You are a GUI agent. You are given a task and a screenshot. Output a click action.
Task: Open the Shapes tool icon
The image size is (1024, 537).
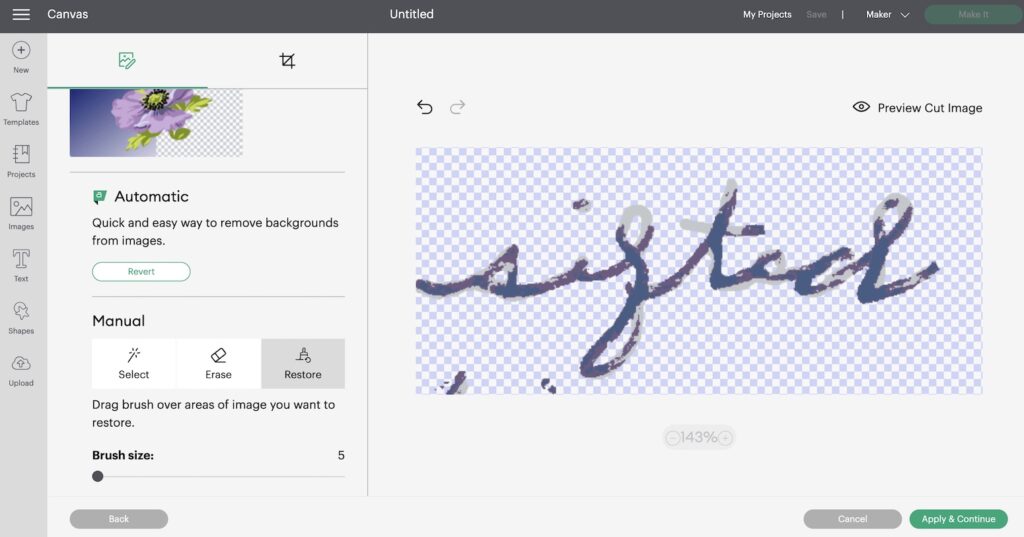pos(21,311)
